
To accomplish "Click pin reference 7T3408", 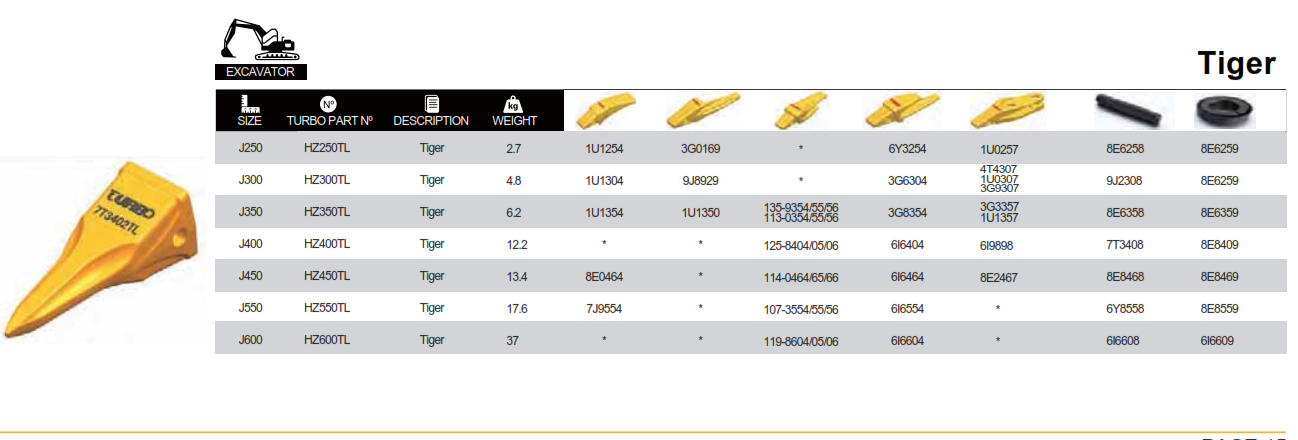I will 1125,245.
